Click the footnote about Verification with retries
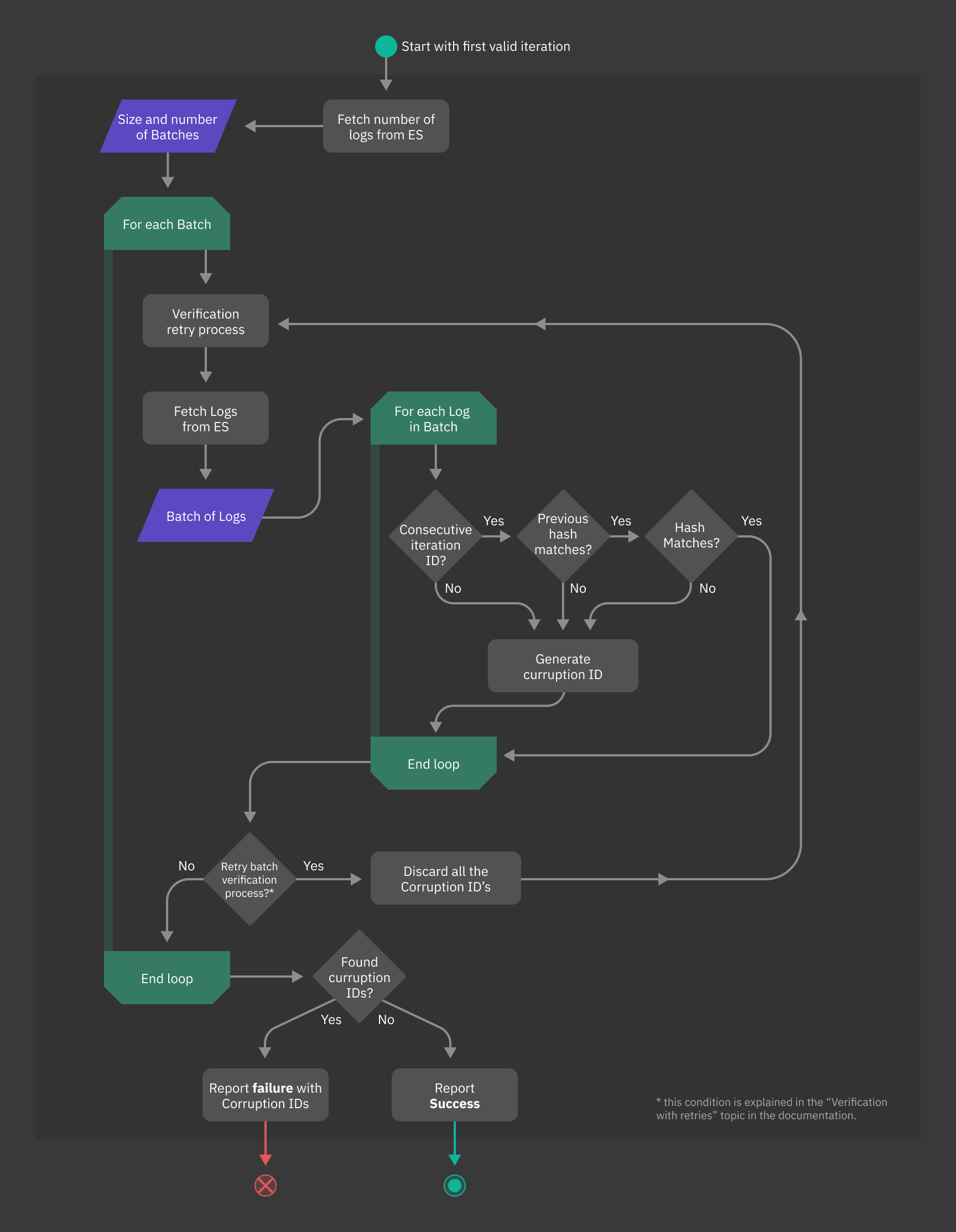This screenshot has height=1232, width=956. point(771,1108)
